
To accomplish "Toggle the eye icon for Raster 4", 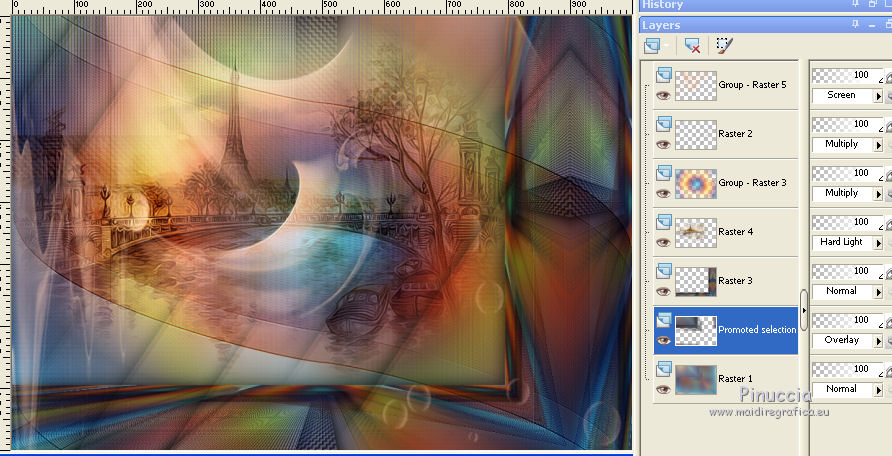I will click(x=663, y=242).
